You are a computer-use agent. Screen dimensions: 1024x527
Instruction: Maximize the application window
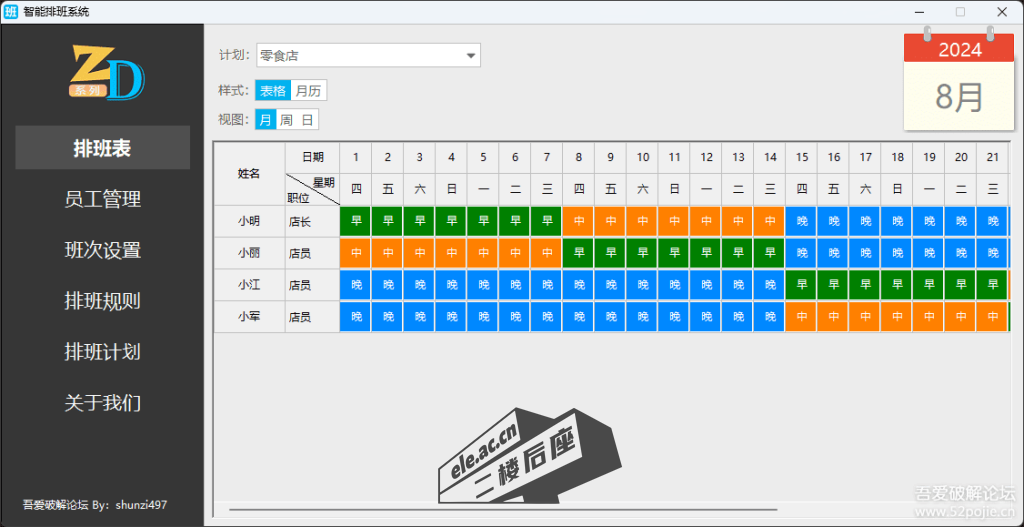[960, 12]
